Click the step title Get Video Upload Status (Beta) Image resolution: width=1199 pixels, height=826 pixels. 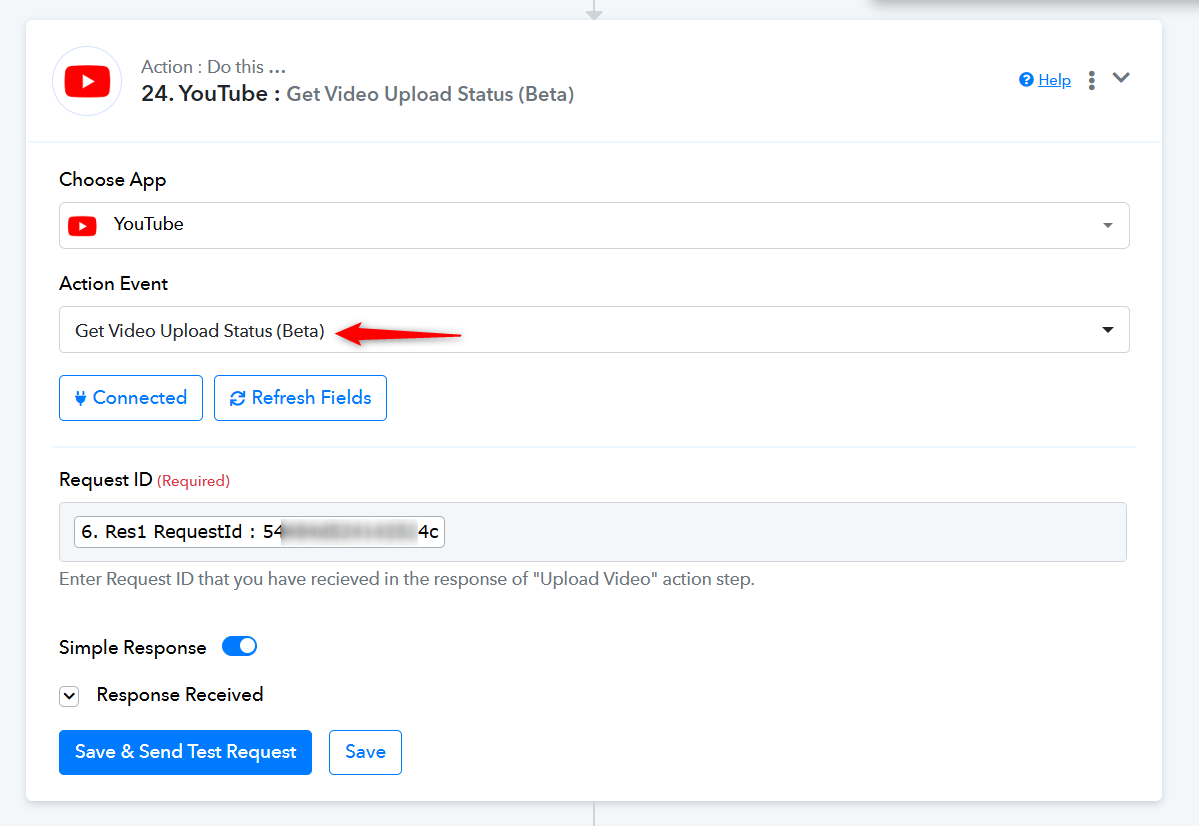tap(430, 94)
